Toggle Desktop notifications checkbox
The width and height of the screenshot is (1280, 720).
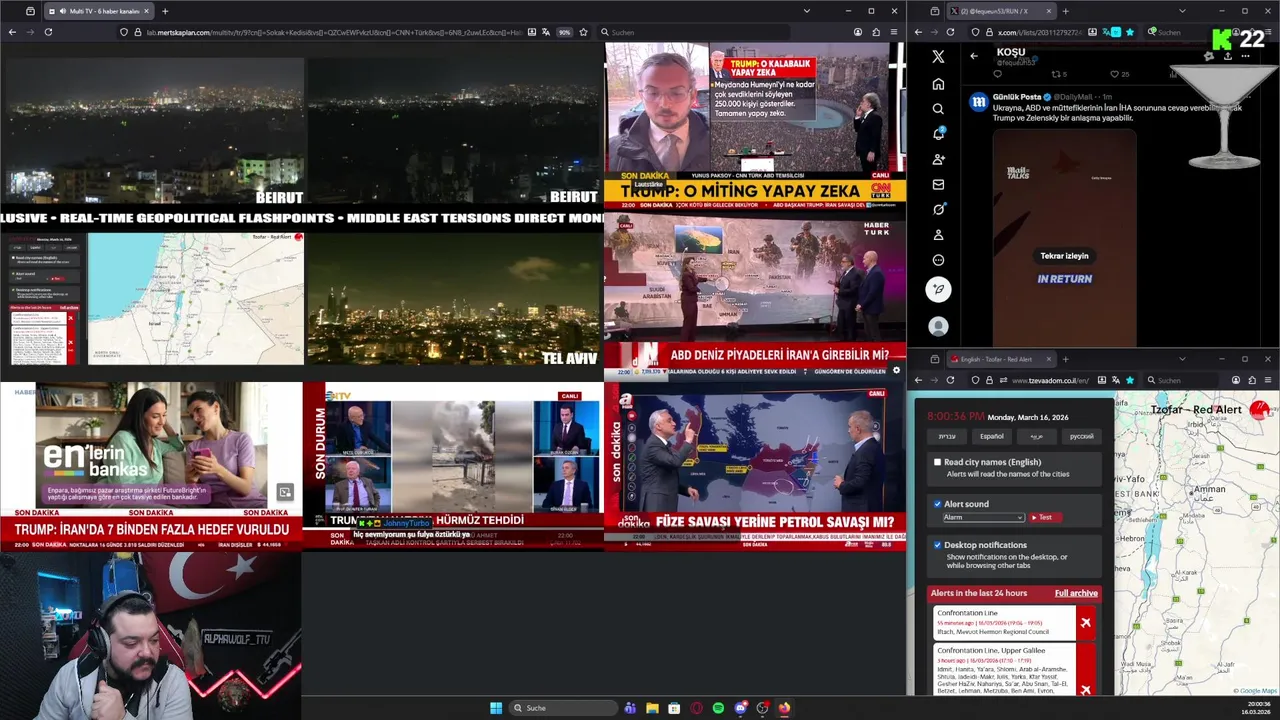(937, 545)
